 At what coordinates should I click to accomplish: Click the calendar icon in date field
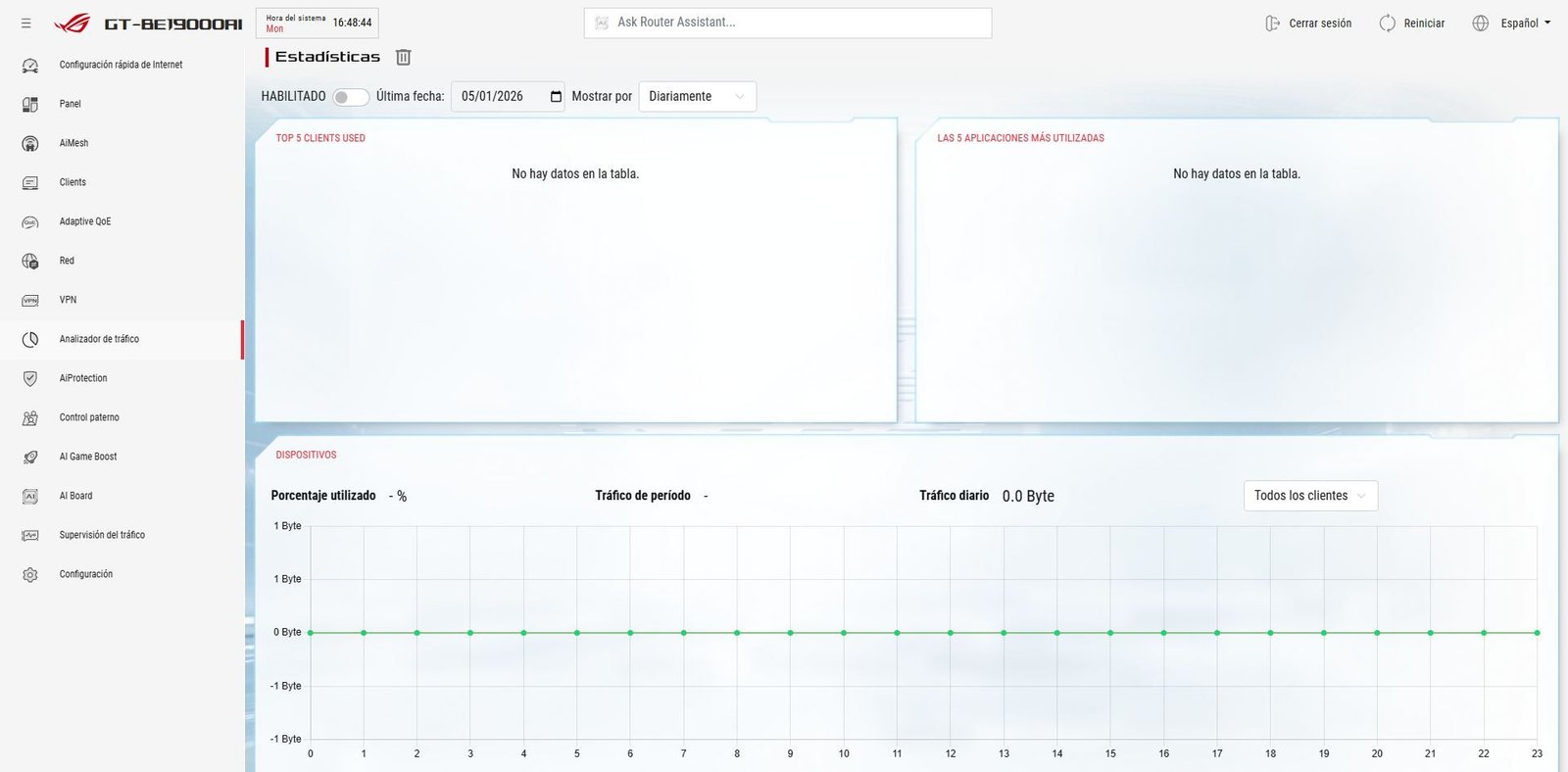click(556, 97)
